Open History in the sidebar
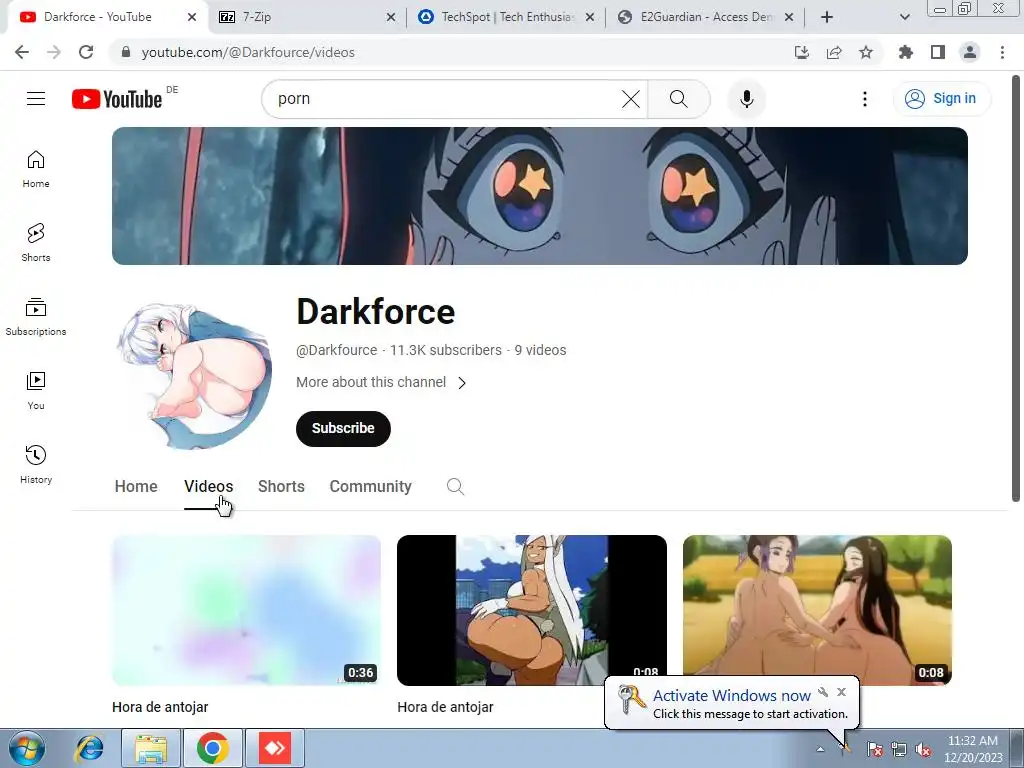 coord(36,464)
